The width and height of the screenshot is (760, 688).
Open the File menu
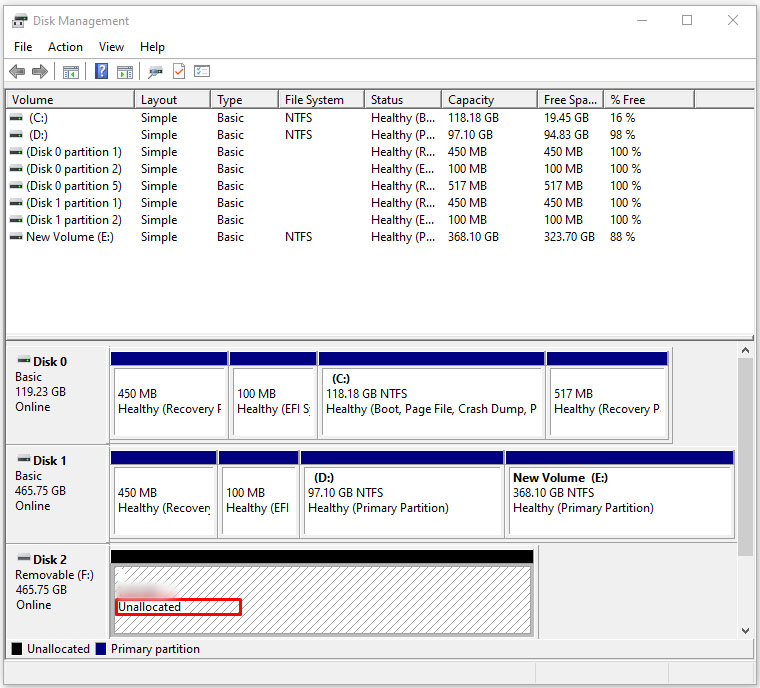tap(23, 47)
